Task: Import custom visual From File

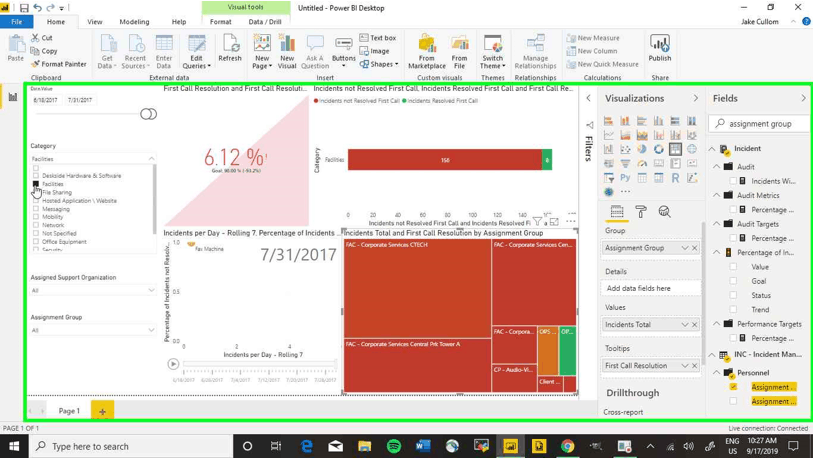Action: pyautogui.click(x=459, y=51)
